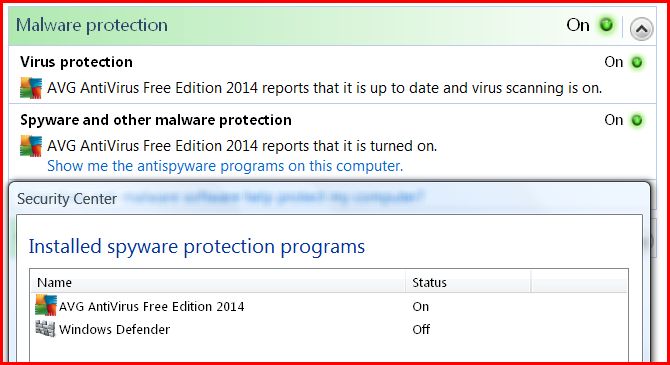Open Show me the antispyware programs link
670x365 pixels.
click(x=225, y=166)
